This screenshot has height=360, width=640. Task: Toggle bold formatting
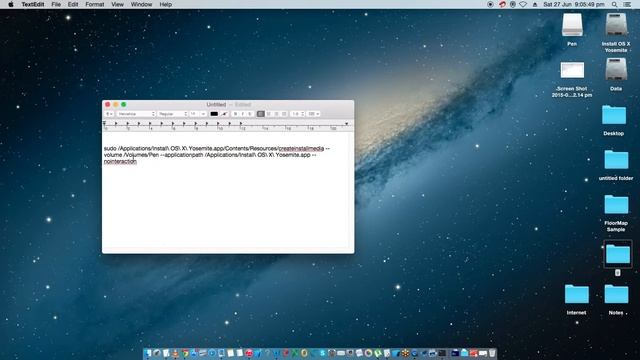(236, 114)
